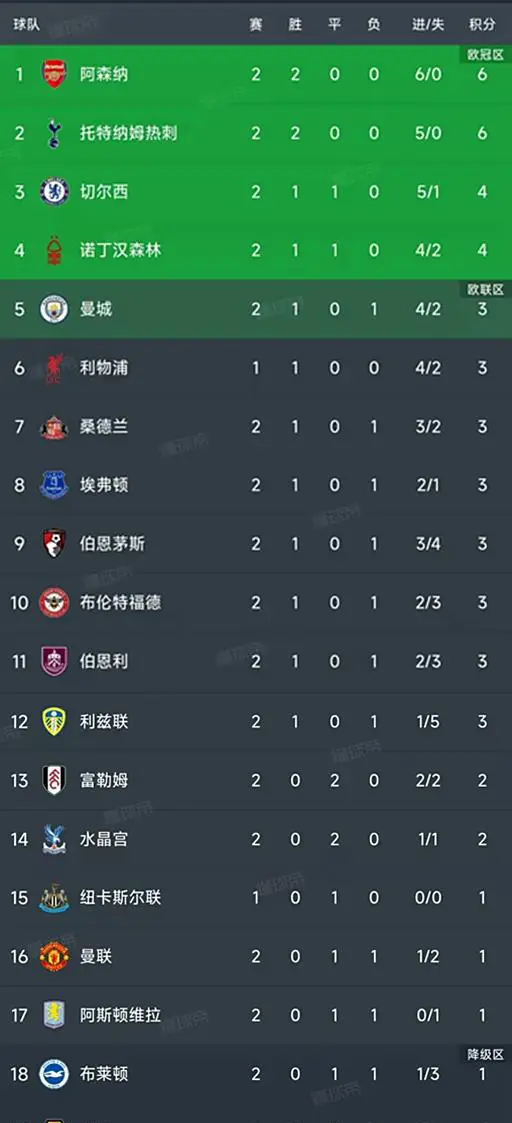Open the Chelsea club badge

click(54, 191)
